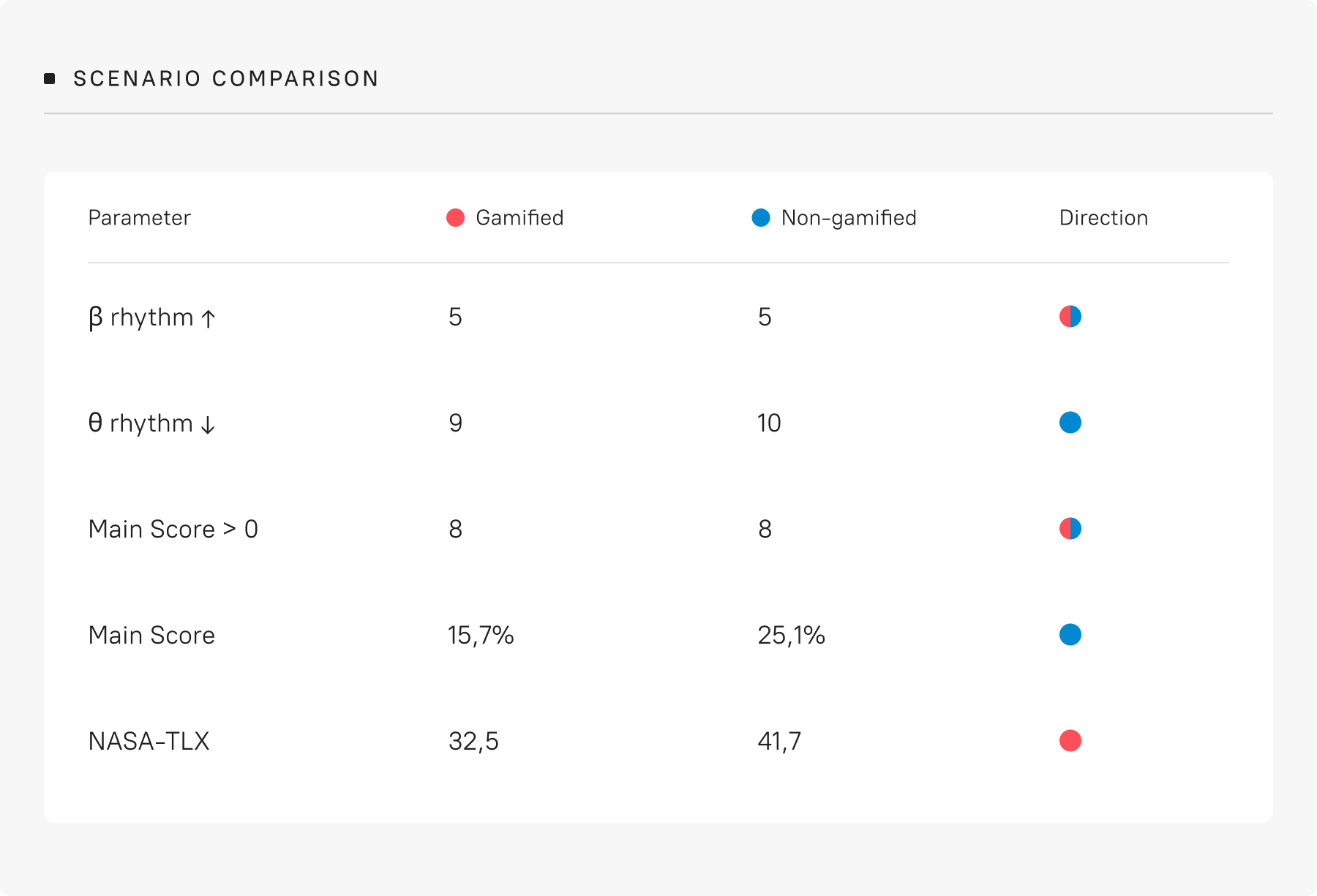Click the split direction dot for β rhythm
Screen dimensions: 1317x896
pos(1070,317)
